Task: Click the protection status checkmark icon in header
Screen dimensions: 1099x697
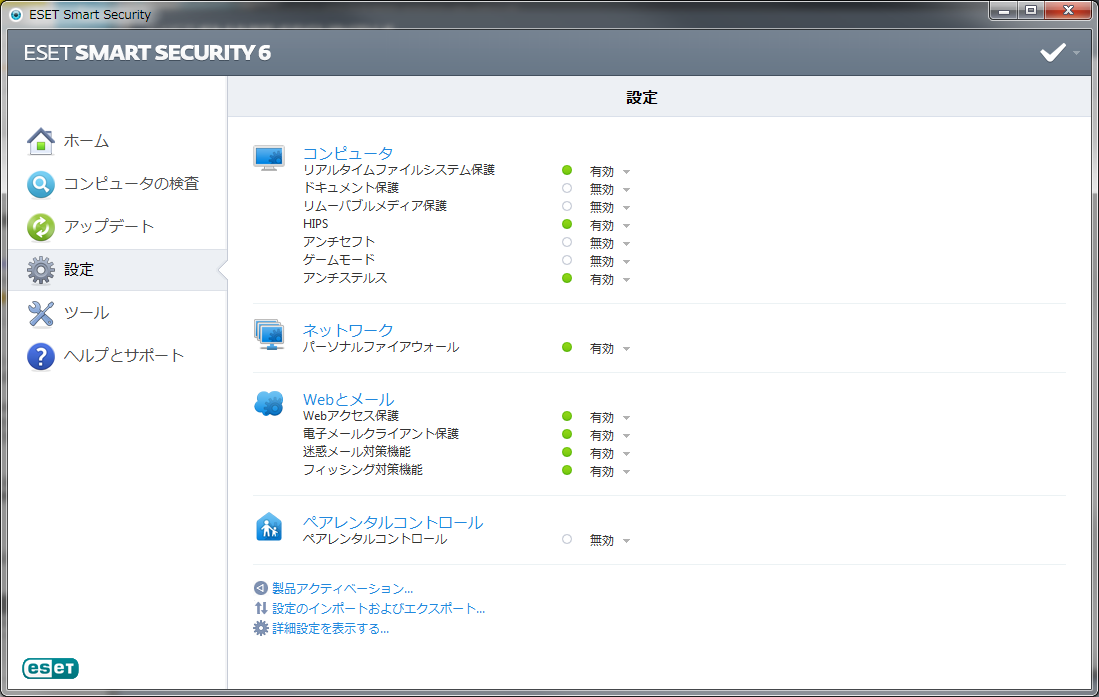Action: (x=1052, y=53)
